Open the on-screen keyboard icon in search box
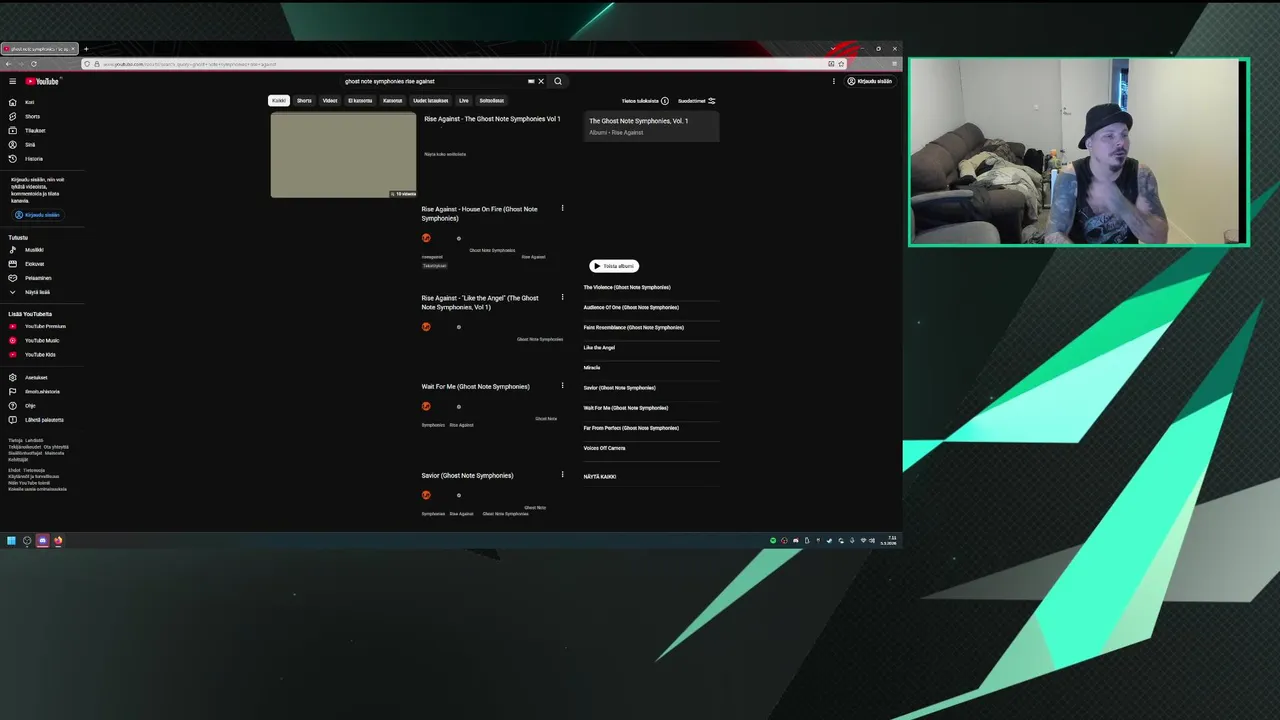 click(x=531, y=81)
